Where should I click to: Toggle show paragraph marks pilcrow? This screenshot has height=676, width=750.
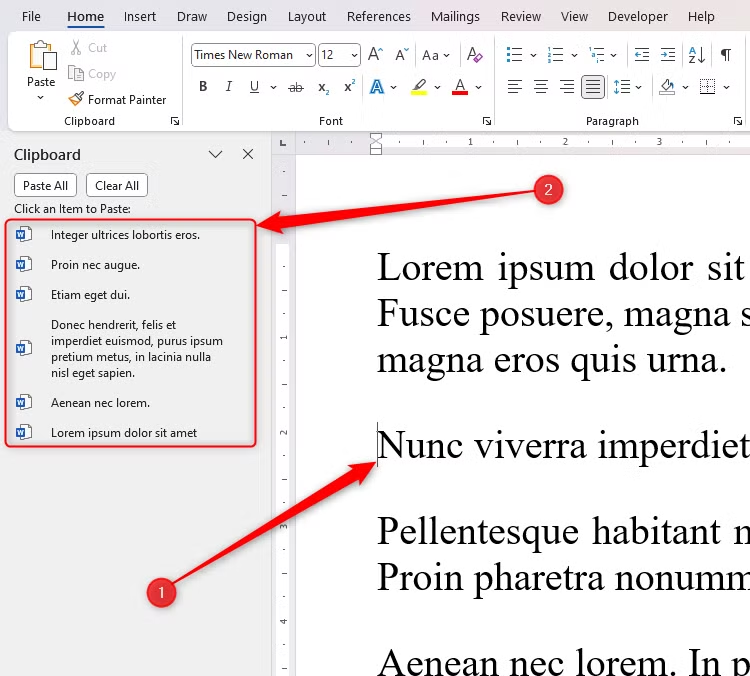click(x=726, y=55)
